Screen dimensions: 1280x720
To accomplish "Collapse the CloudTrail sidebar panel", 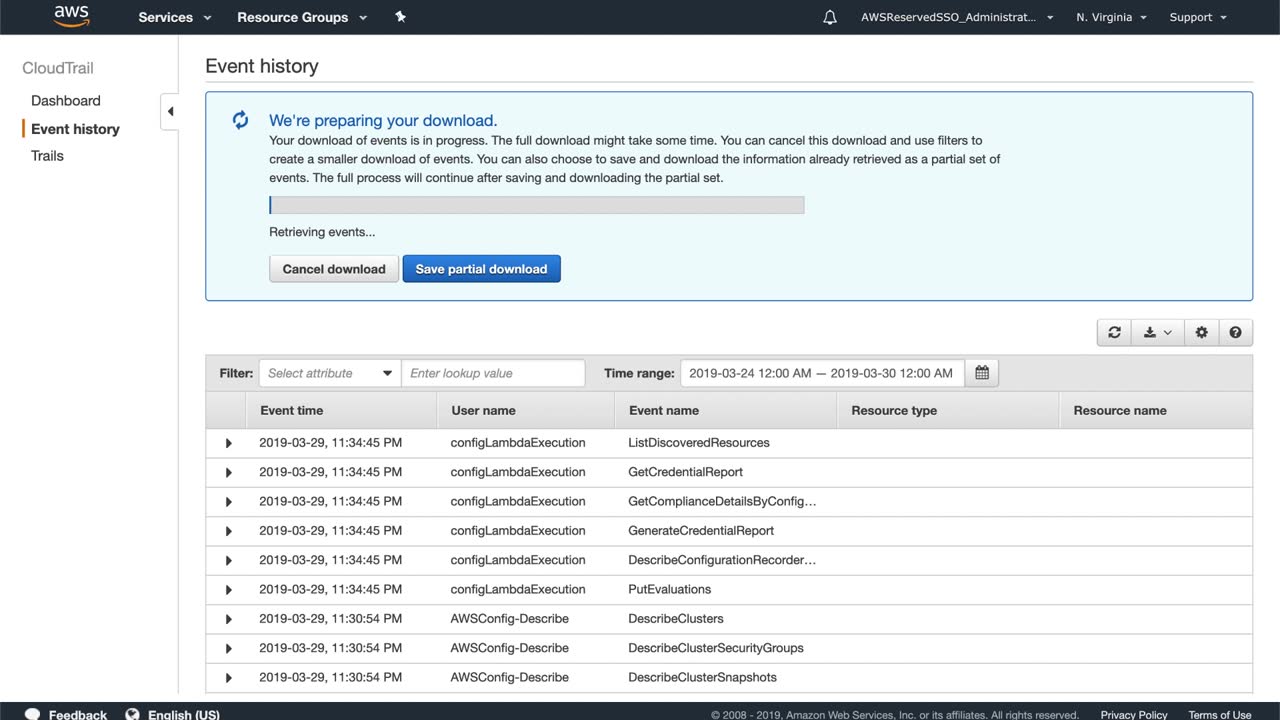I will tap(170, 111).
